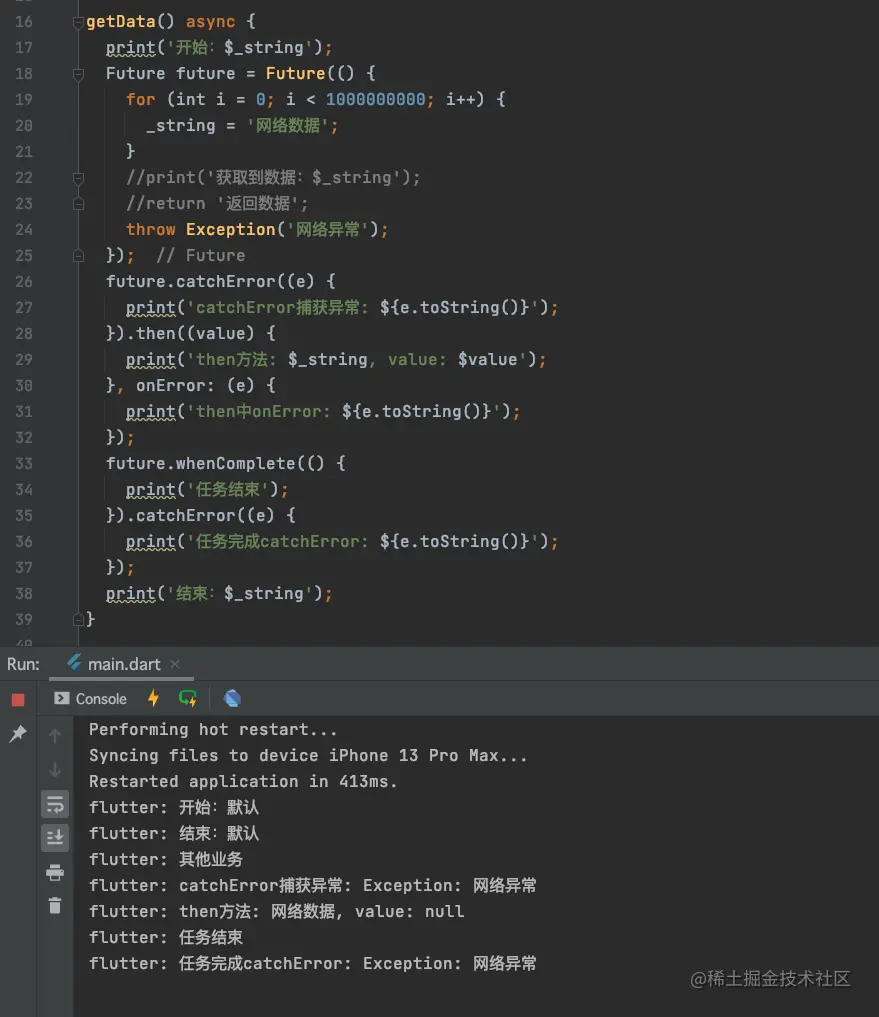Click line number 24 in the gutter

pos(24,230)
